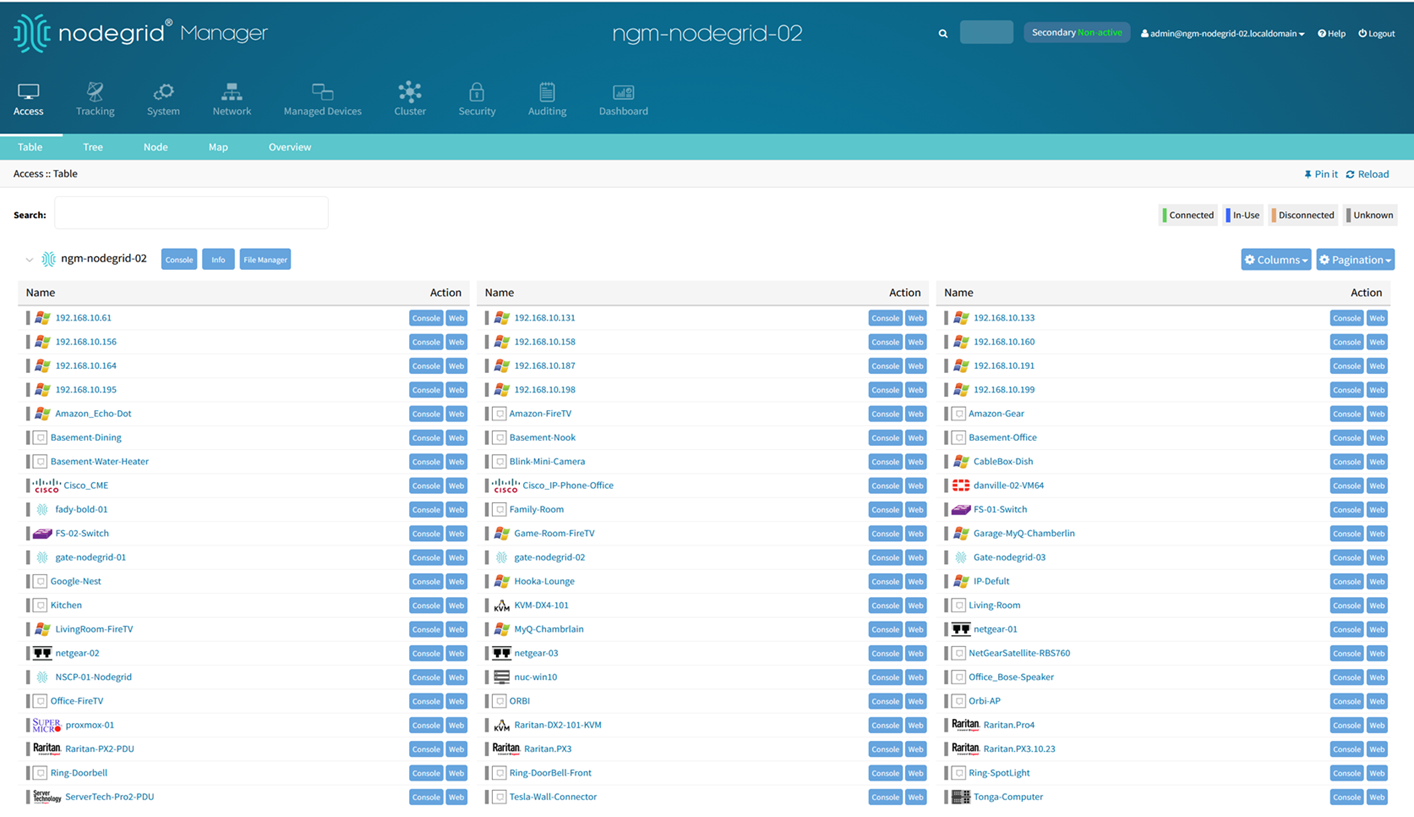
Task: Open the Cisco_CME device link
Action: click(85, 486)
